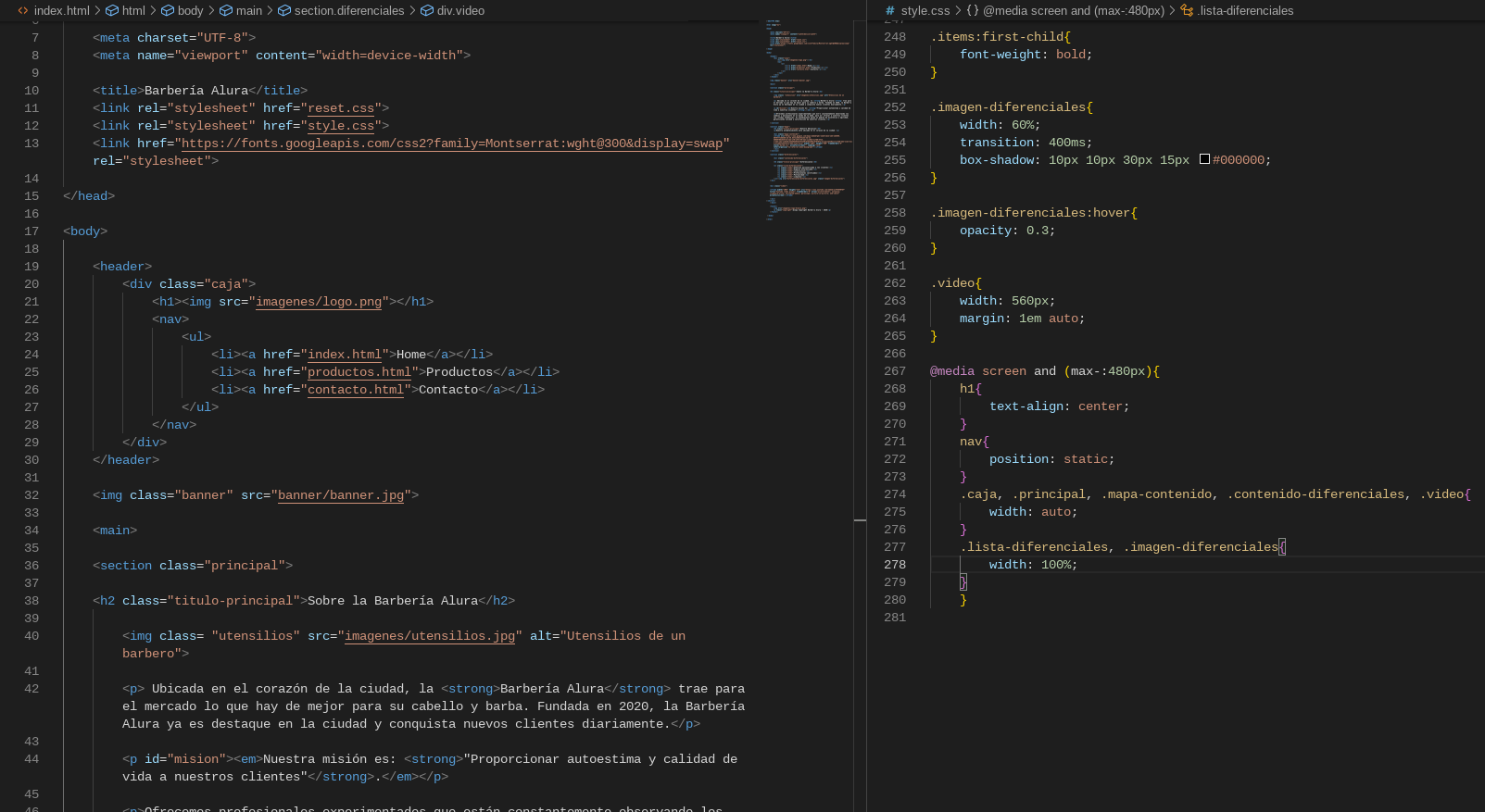
Task: Follow the style.css href link
Action: 341,126
